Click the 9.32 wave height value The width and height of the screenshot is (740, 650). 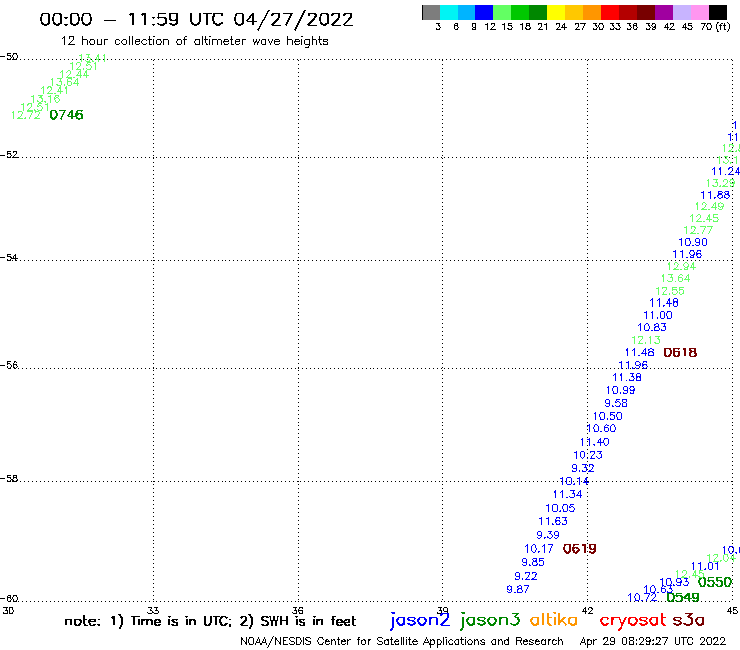[x=583, y=468]
